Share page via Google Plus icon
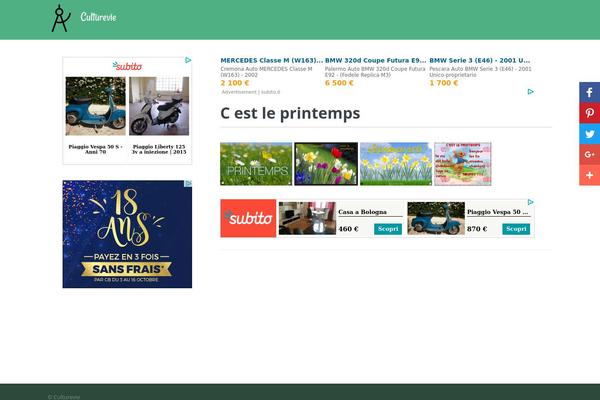The height and width of the screenshot is (400, 600). [x=589, y=154]
